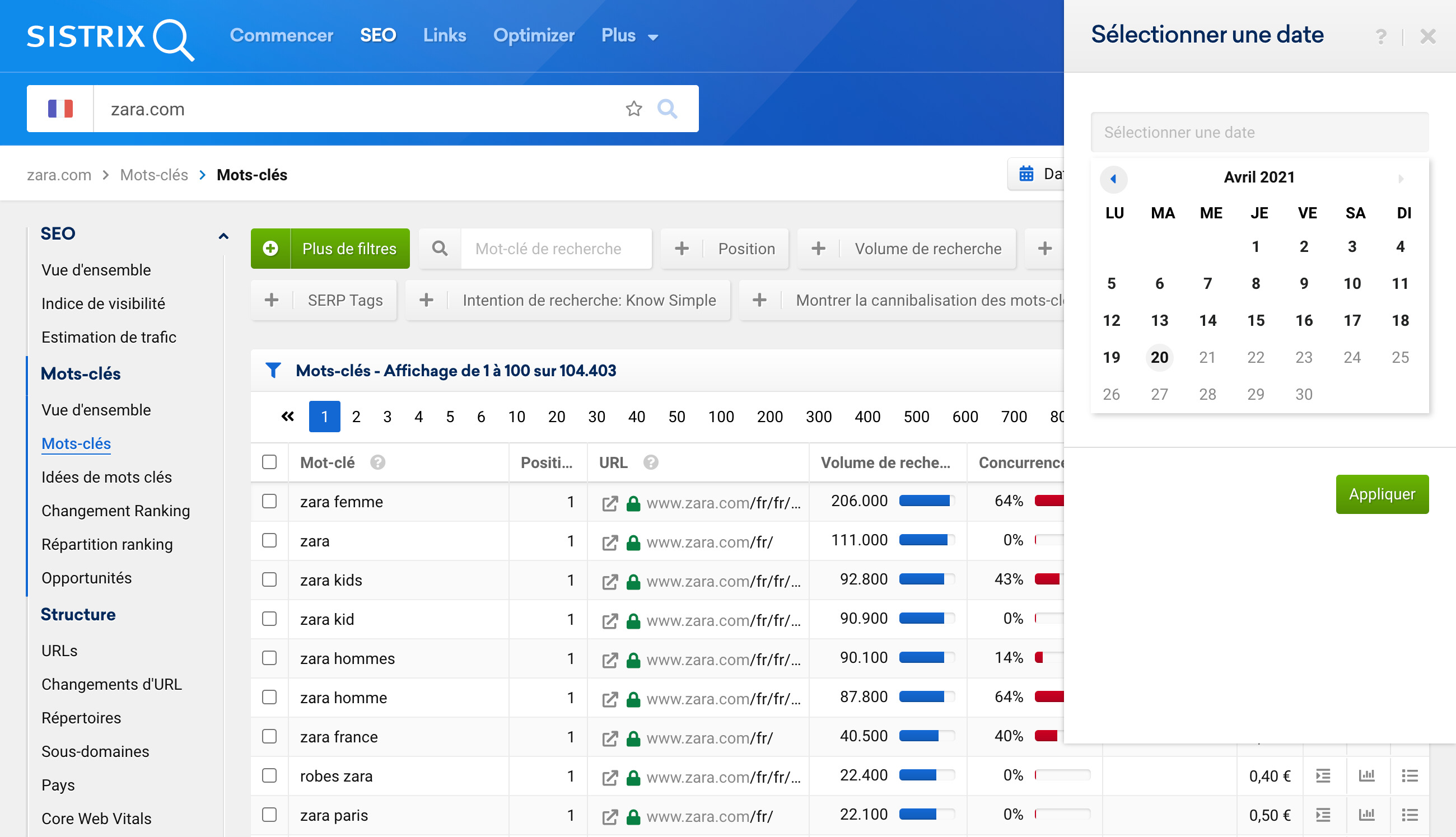The width and height of the screenshot is (1456, 837).
Task: Click the bullet list icon in zara paris row
Action: (1410, 815)
